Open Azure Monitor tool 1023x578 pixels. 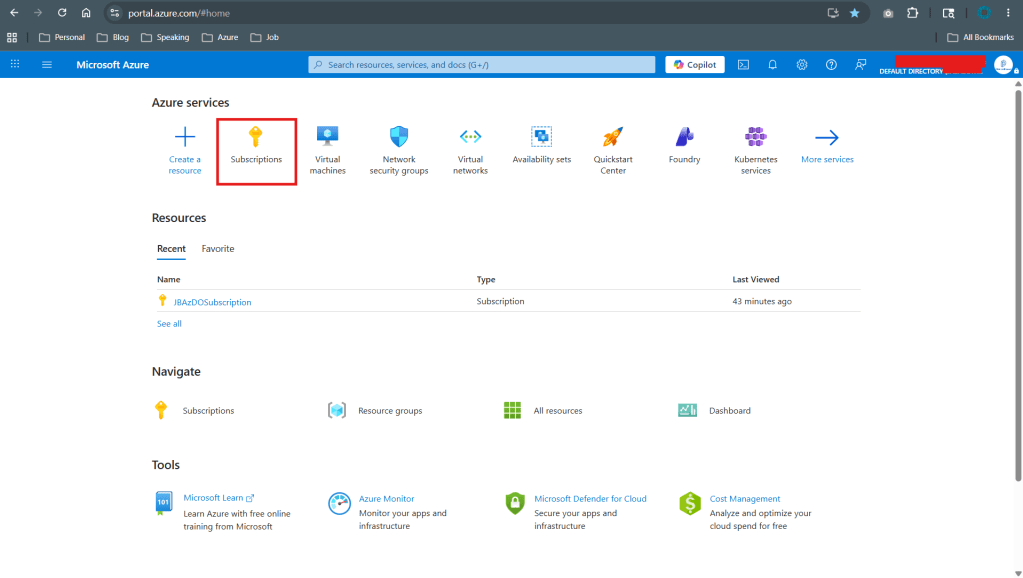coord(386,498)
